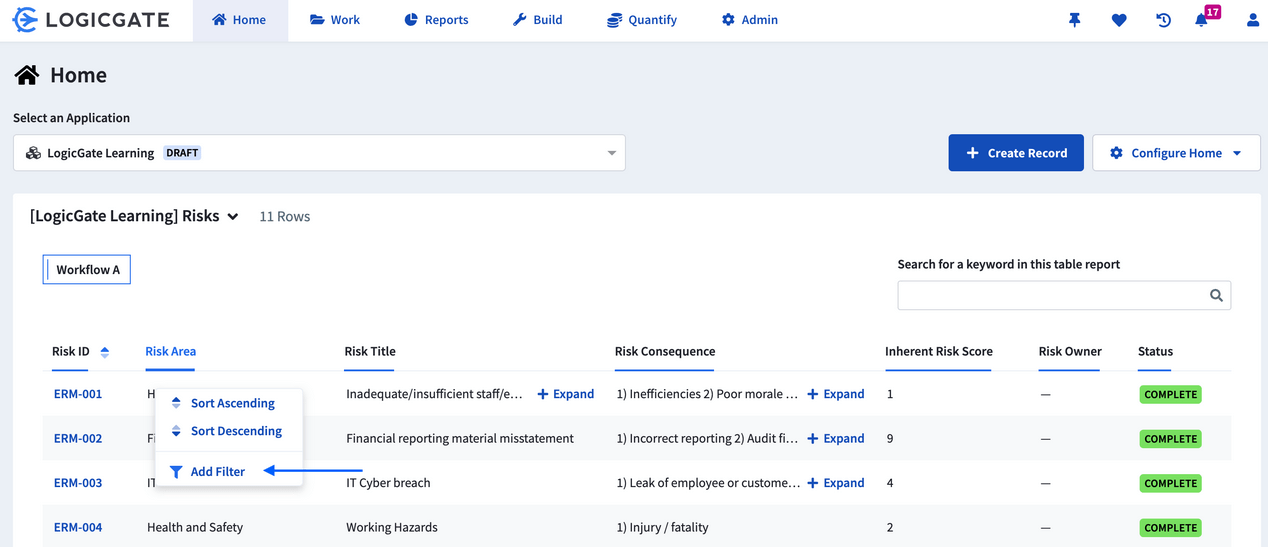Open the user profile icon

(x=1252, y=20)
